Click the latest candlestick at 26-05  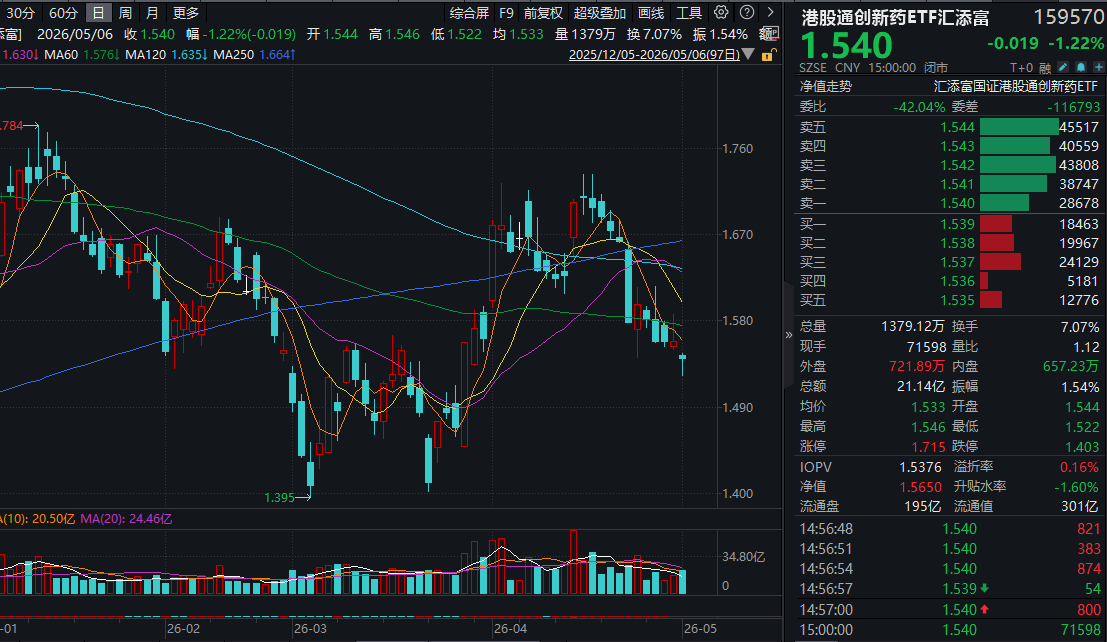[x=683, y=359]
